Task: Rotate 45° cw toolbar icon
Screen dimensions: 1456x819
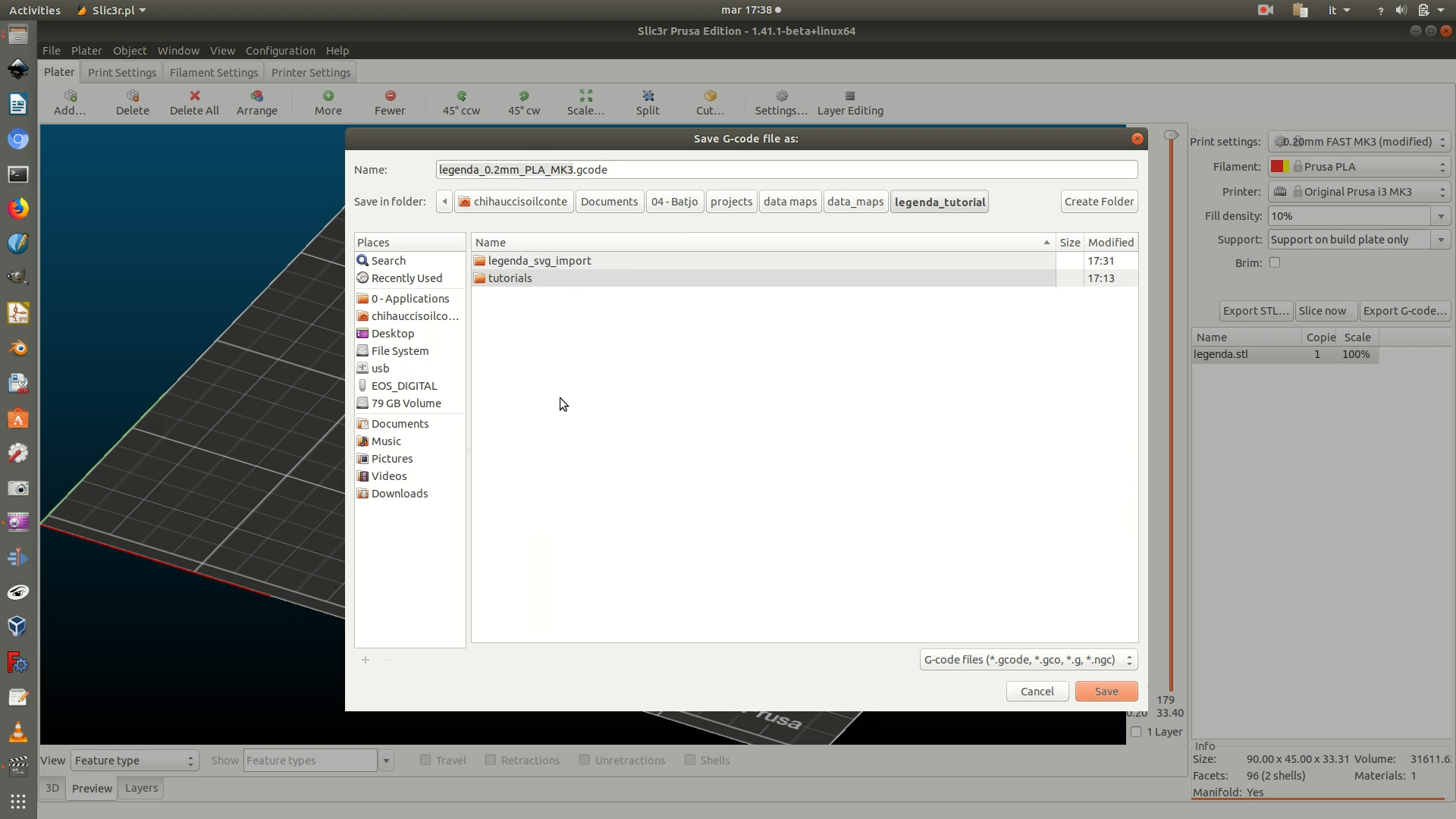Action: [x=524, y=96]
